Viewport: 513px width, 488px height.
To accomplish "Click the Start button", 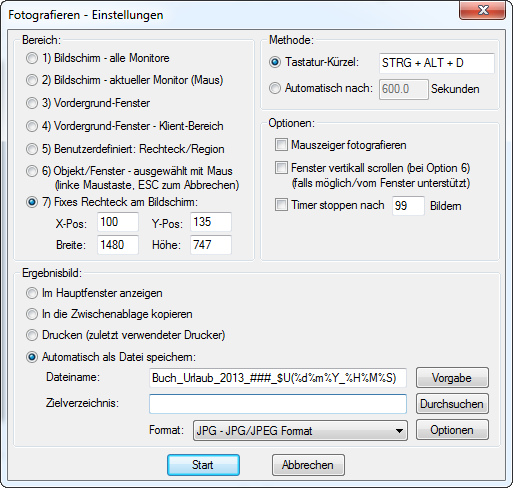I will pyautogui.click(x=203, y=465).
